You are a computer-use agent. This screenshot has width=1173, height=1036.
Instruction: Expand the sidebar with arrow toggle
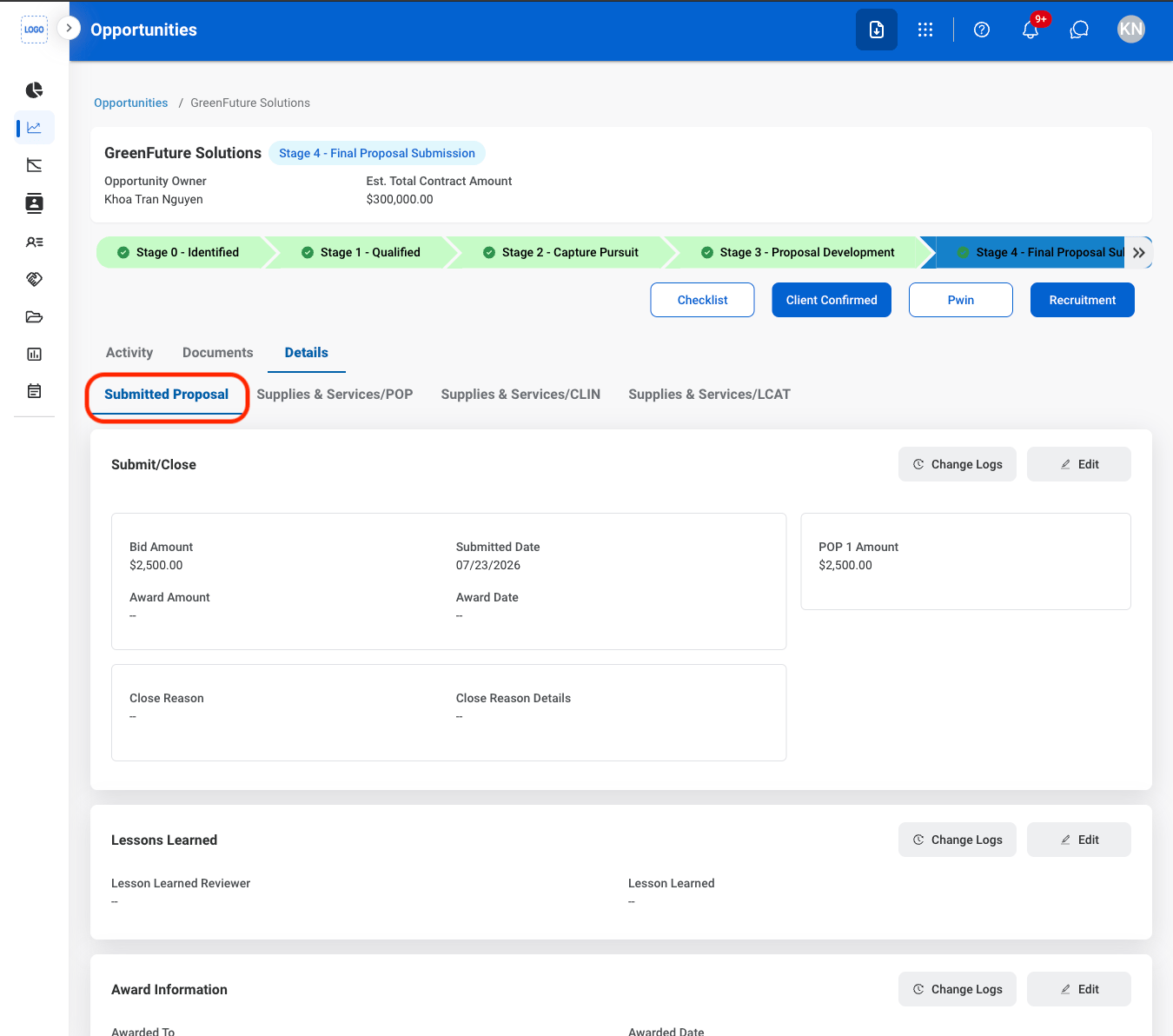click(x=69, y=28)
